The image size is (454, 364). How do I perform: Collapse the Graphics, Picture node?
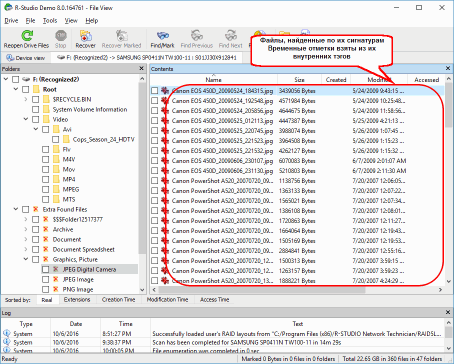pyautogui.click(x=26, y=259)
